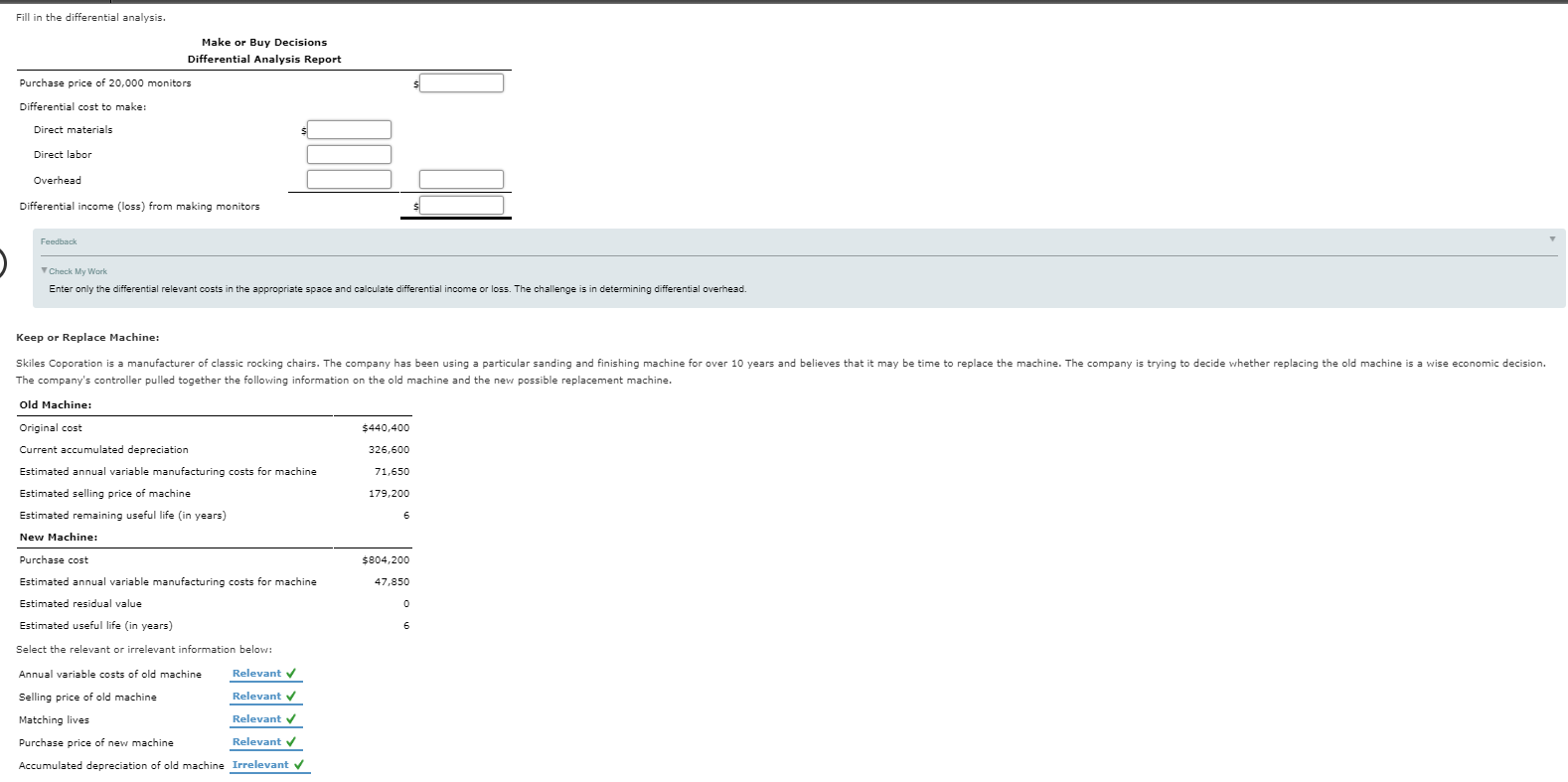Click the Purchase price of 20,000 monitors input

click(461, 82)
